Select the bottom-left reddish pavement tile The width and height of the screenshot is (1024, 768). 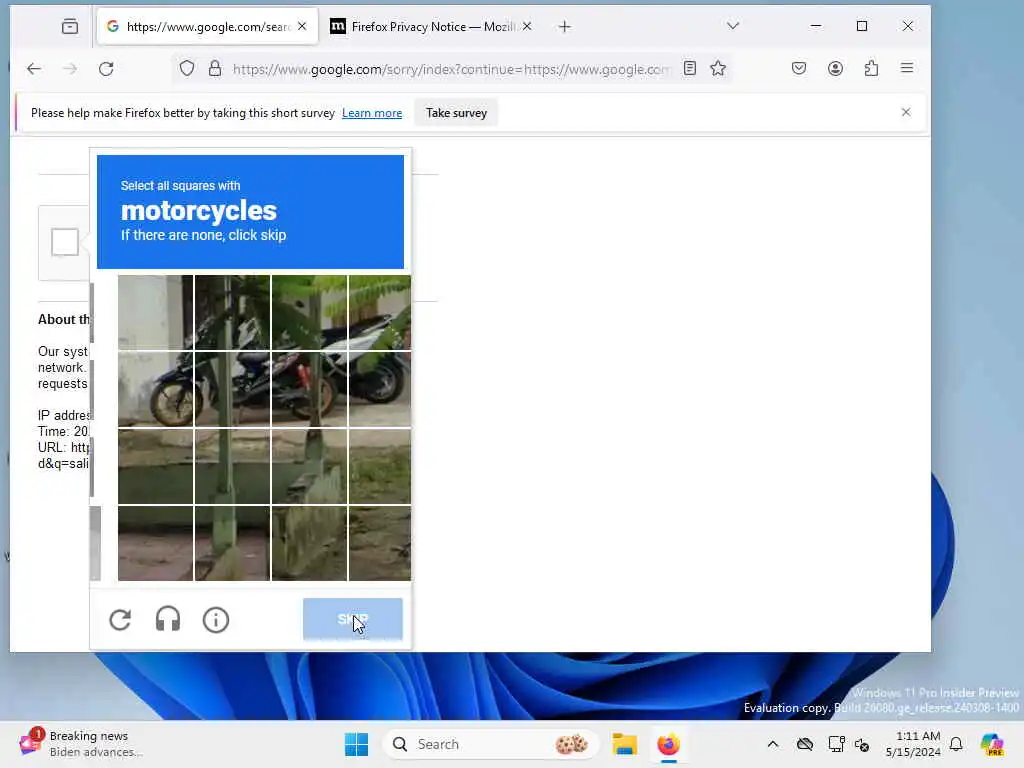(155, 543)
